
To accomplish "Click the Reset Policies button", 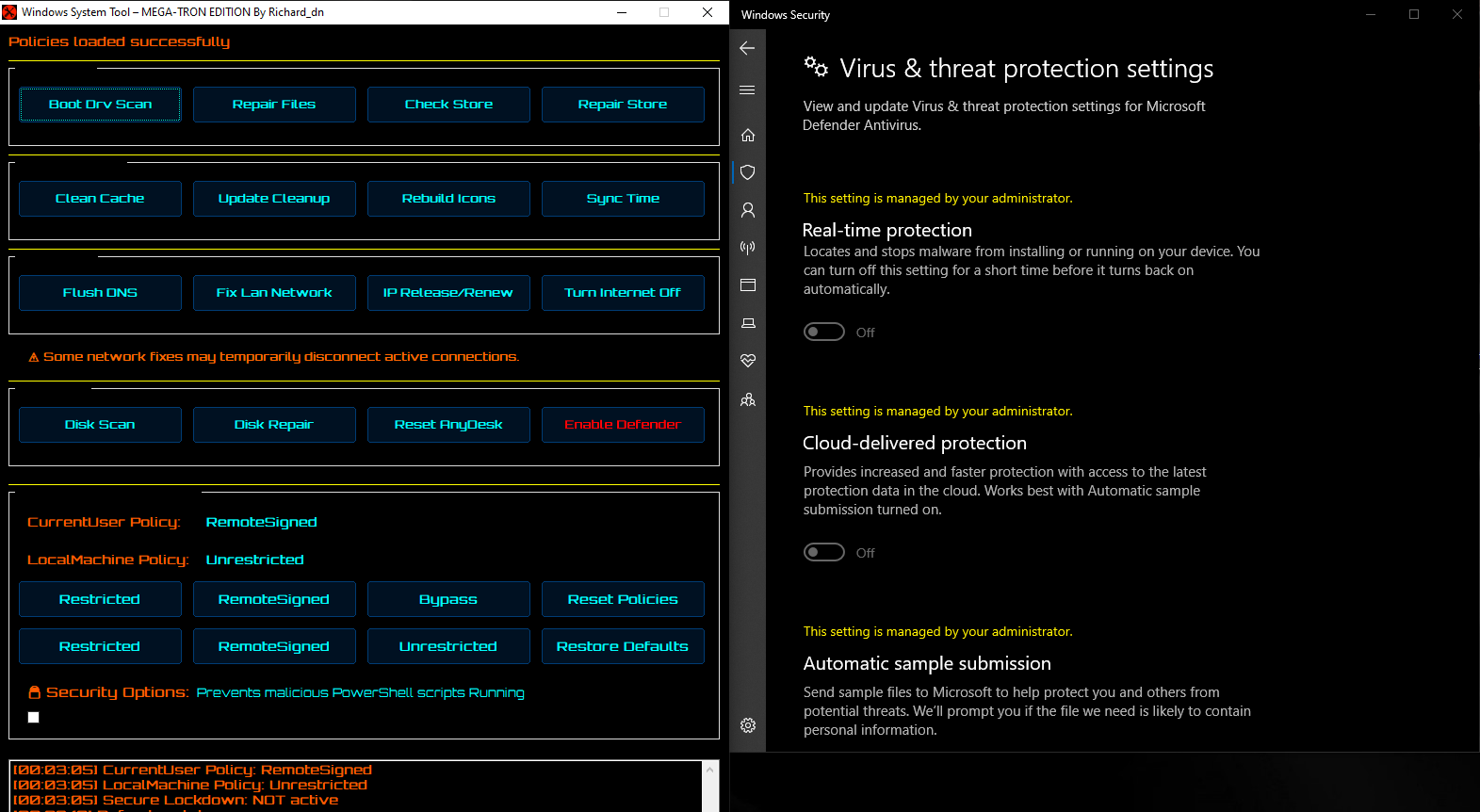I will coord(623,599).
